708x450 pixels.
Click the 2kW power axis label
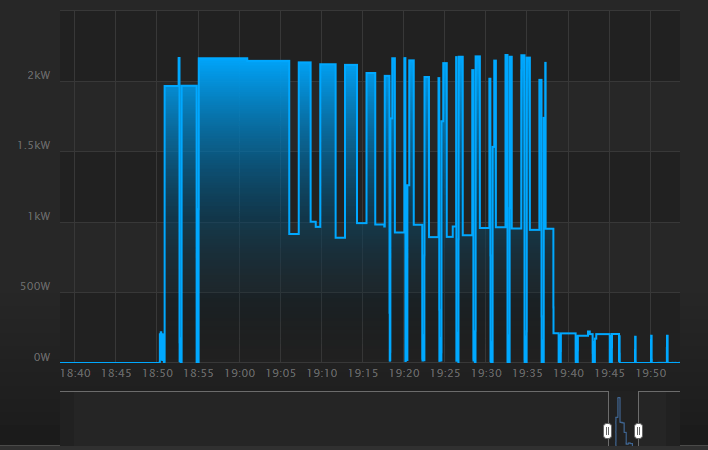click(x=39, y=76)
